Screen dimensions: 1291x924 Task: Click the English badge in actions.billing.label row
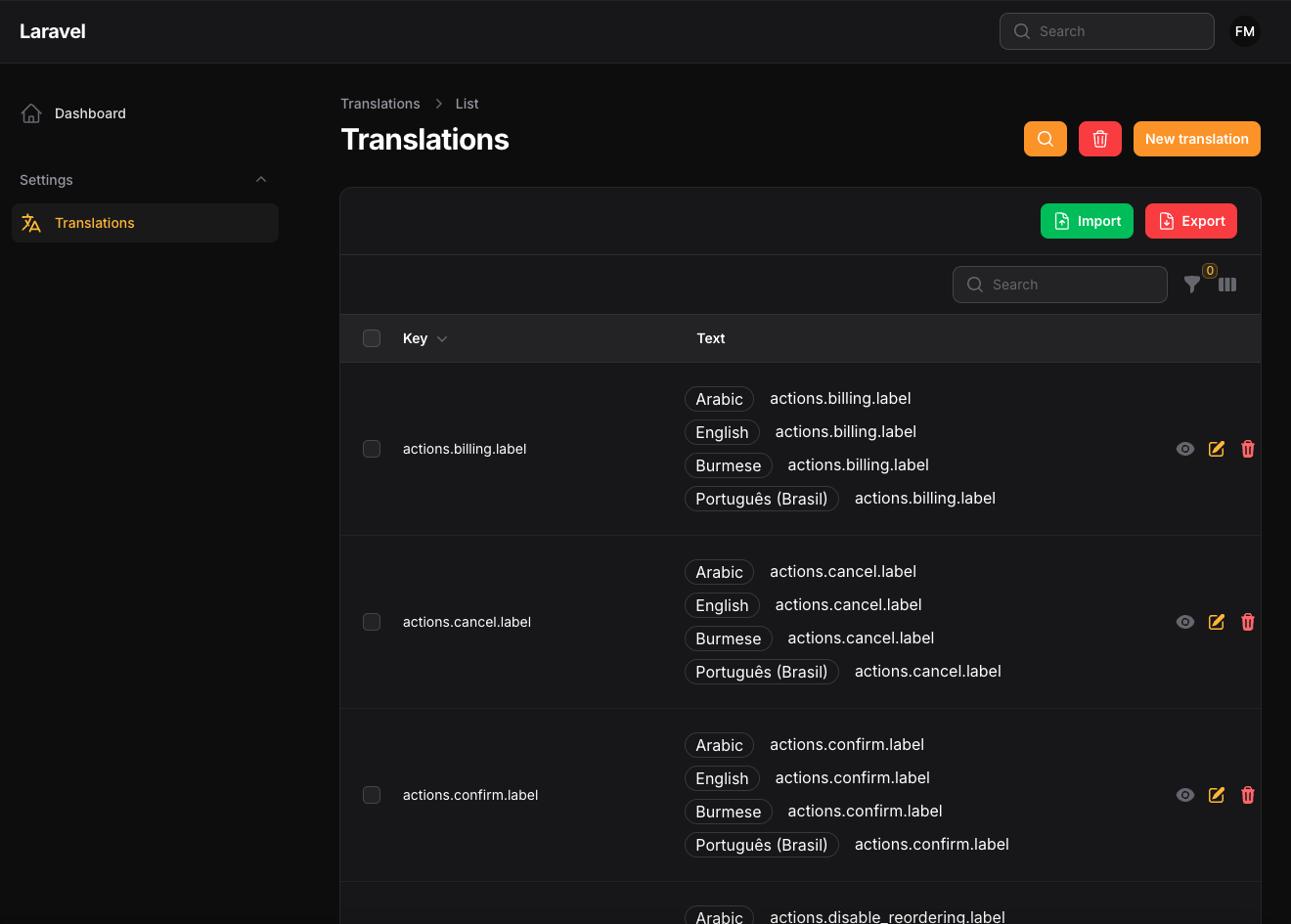coord(722,432)
